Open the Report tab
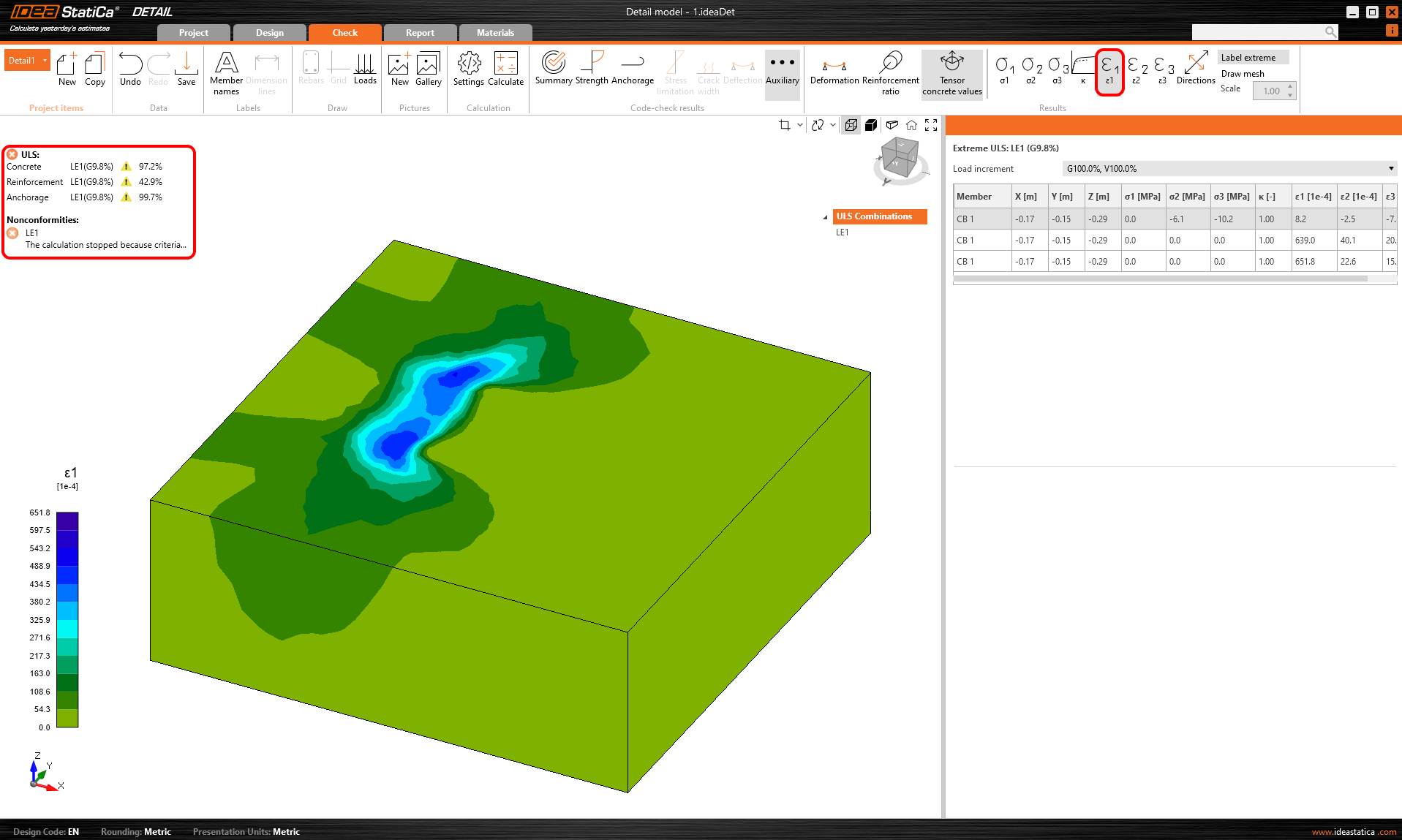Viewport: 1402px width, 840px height. point(420,33)
